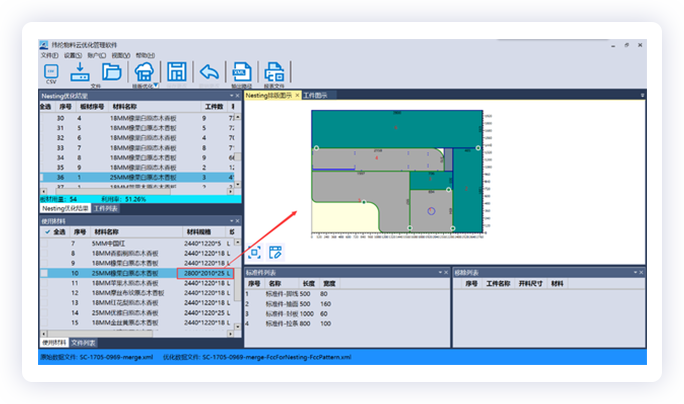684x404 pixels.
Task: Click scroll-right arrow of Nesting results list
Action: pyautogui.click(x=230, y=192)
